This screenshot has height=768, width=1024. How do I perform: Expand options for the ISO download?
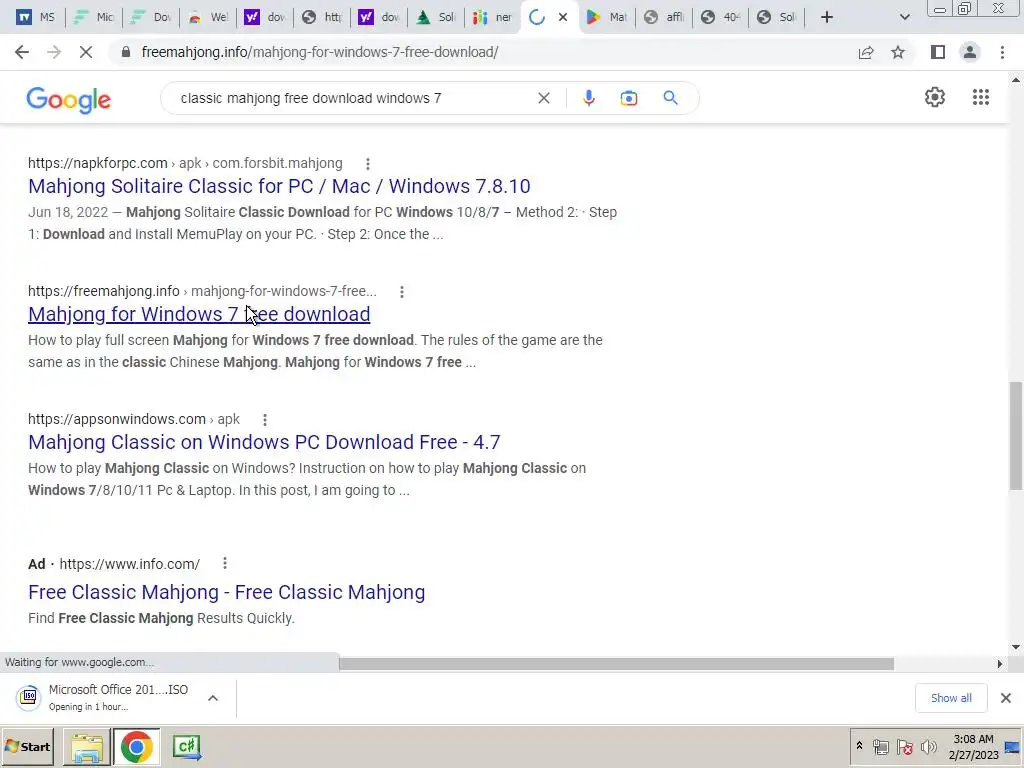coord(213,698)
